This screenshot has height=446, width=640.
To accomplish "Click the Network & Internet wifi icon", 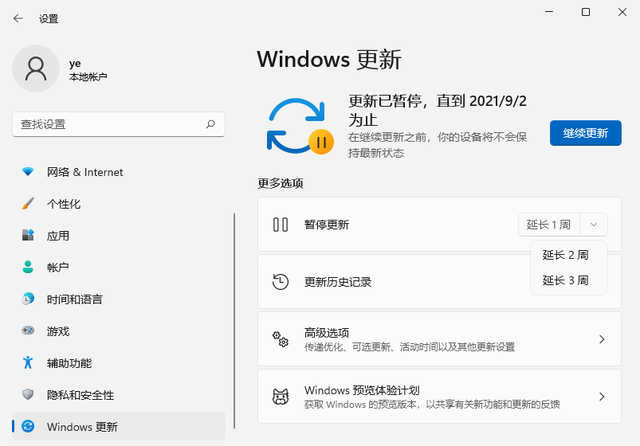I will click(x=28, y=172).
